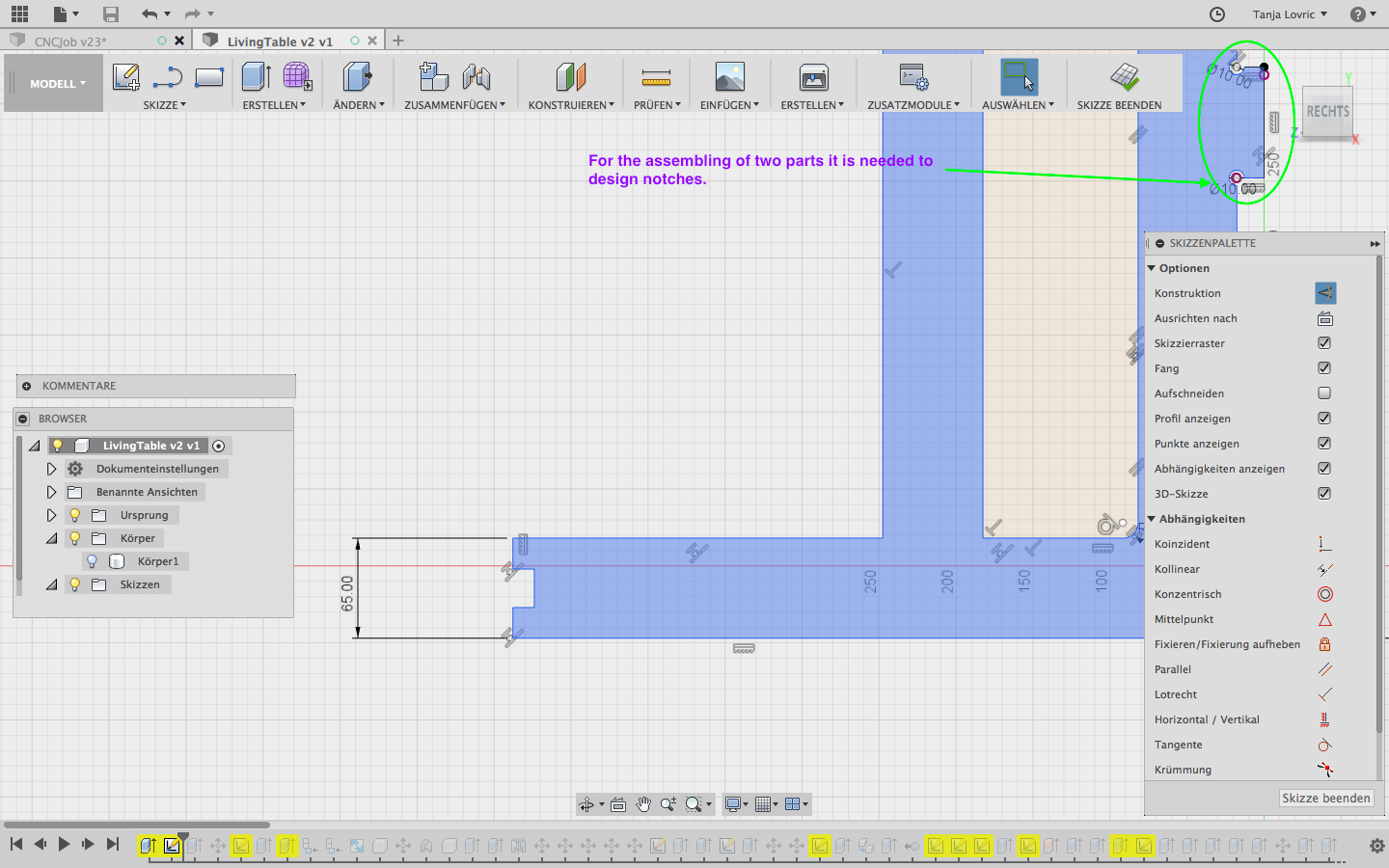Enable the Aufschneiden checkbox
Viewport: 1389px width, 868px height.
coord(1324,393)
